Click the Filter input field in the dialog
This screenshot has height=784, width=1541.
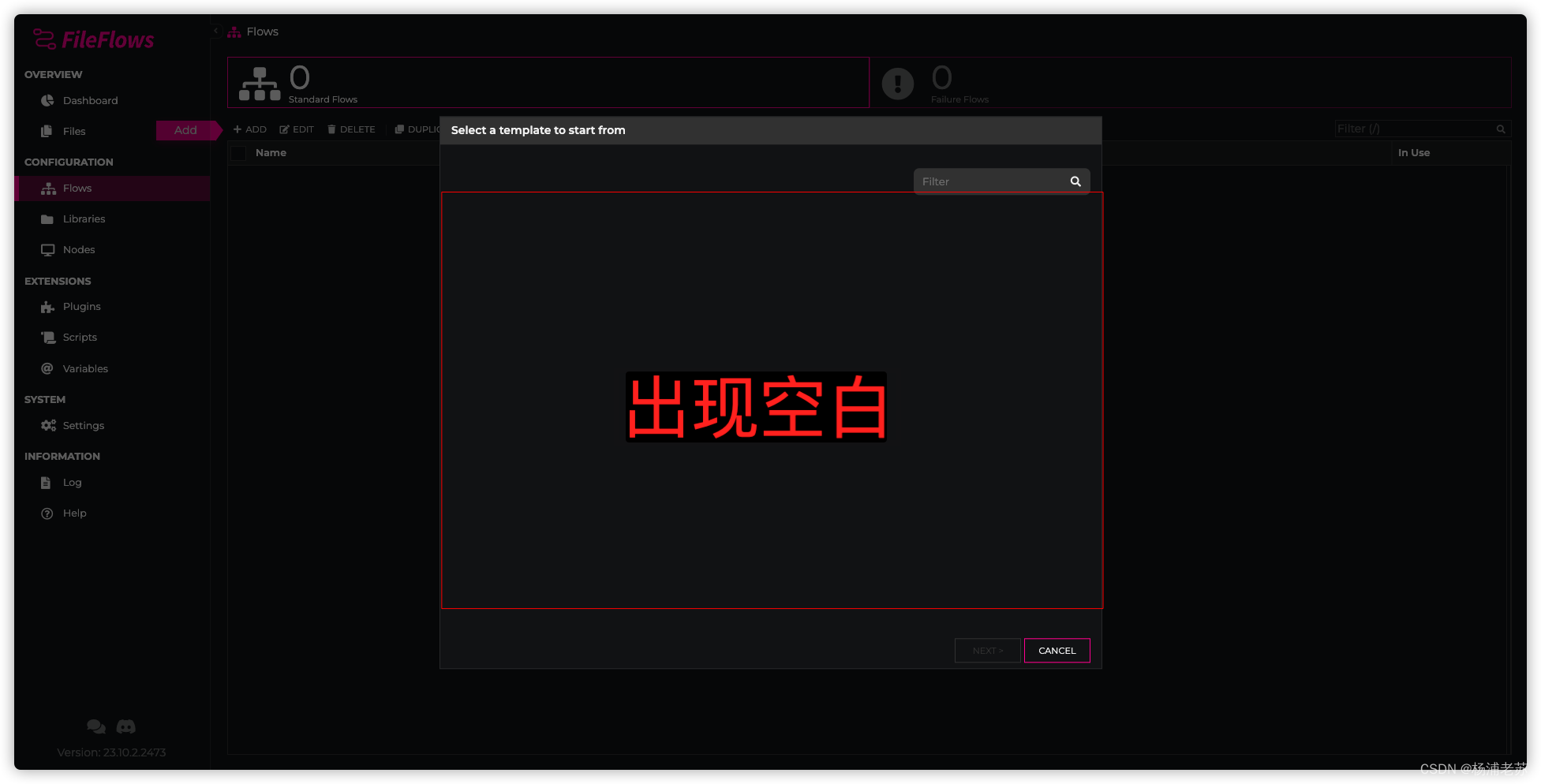tap(986, 181)
